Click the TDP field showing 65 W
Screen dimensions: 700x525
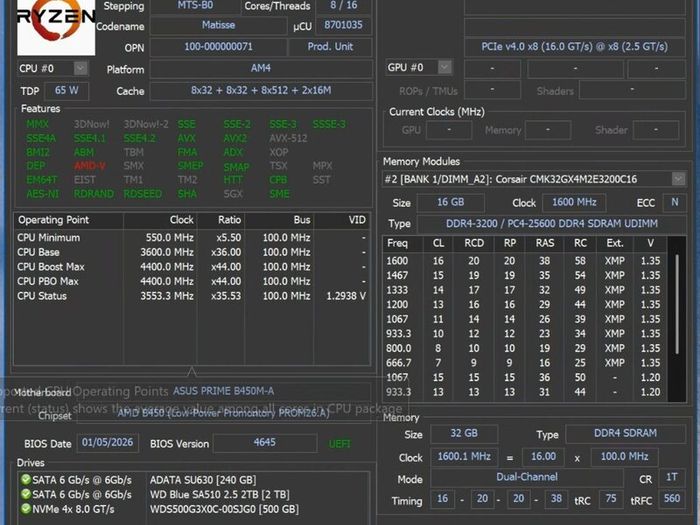pyautogui.click(x=67, y=91)
